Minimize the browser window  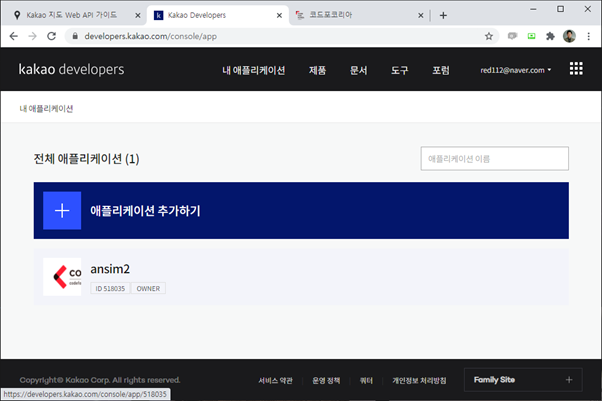(533, 9)
